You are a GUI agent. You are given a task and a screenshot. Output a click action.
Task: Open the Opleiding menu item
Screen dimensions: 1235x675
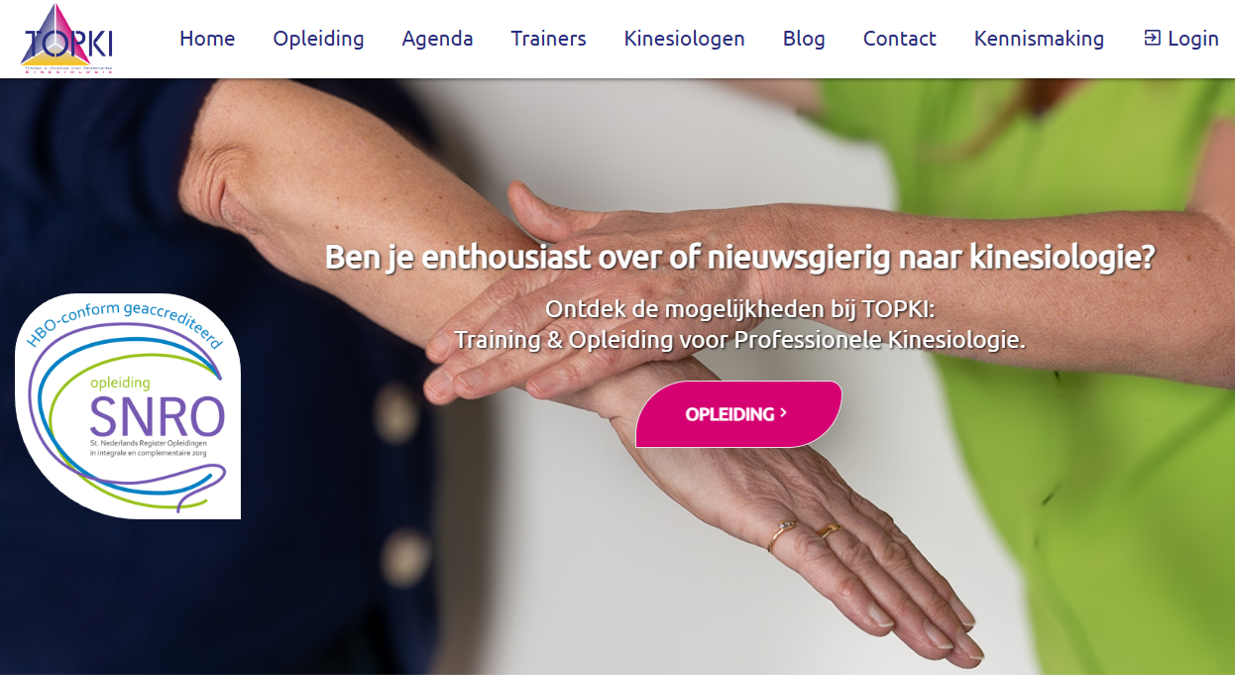(318, 38)
